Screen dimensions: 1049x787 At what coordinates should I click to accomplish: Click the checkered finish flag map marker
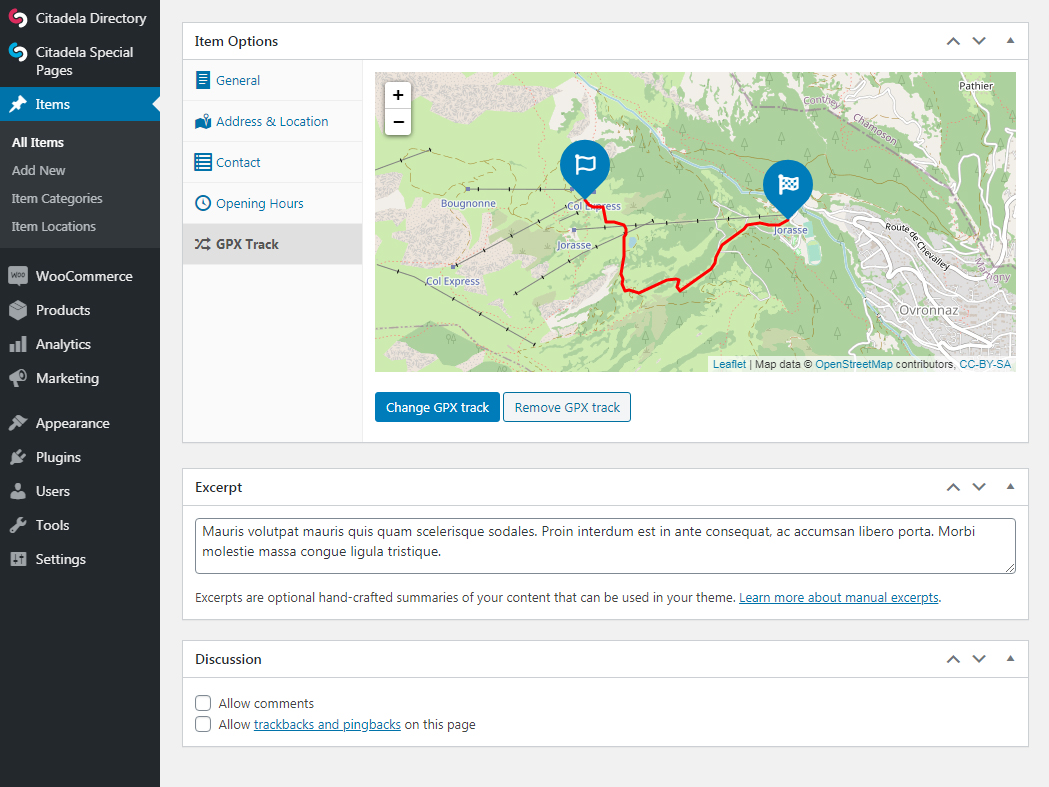coord(788,185)
